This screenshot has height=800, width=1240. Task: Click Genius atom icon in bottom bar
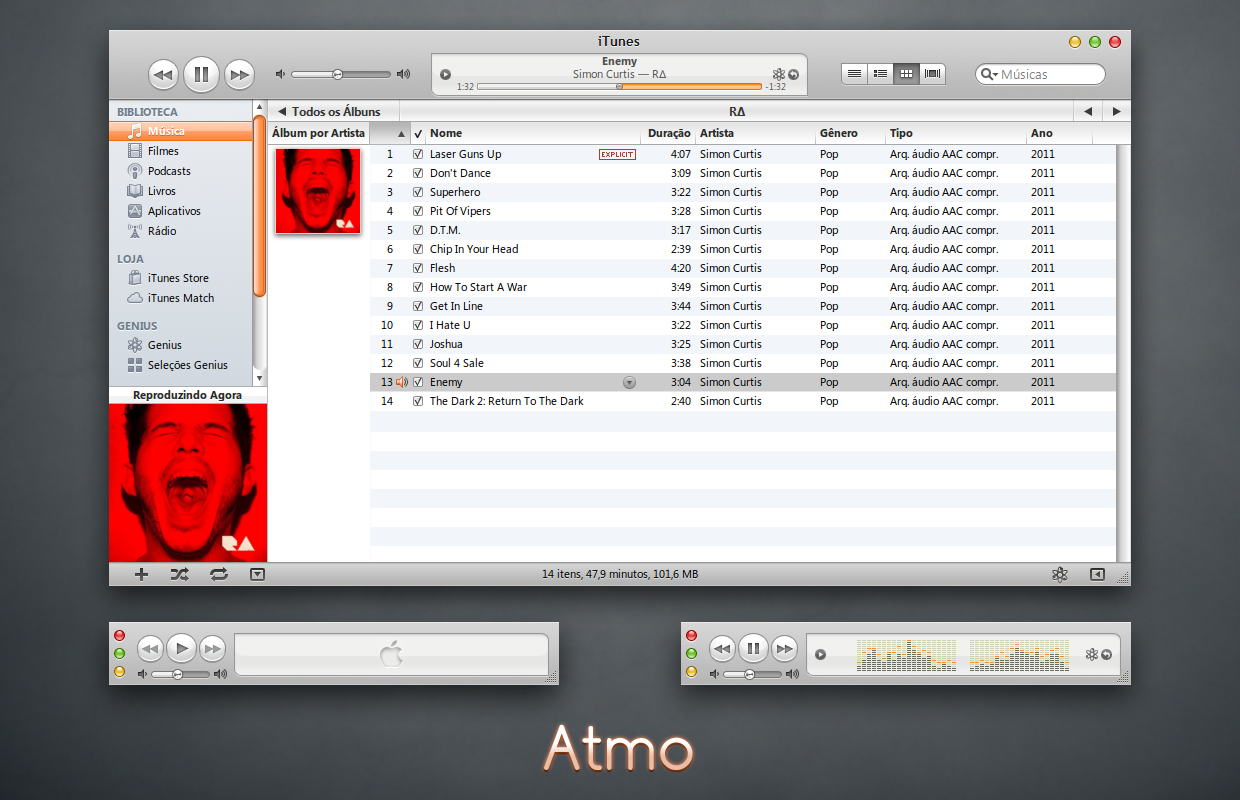coord(1060,574)
